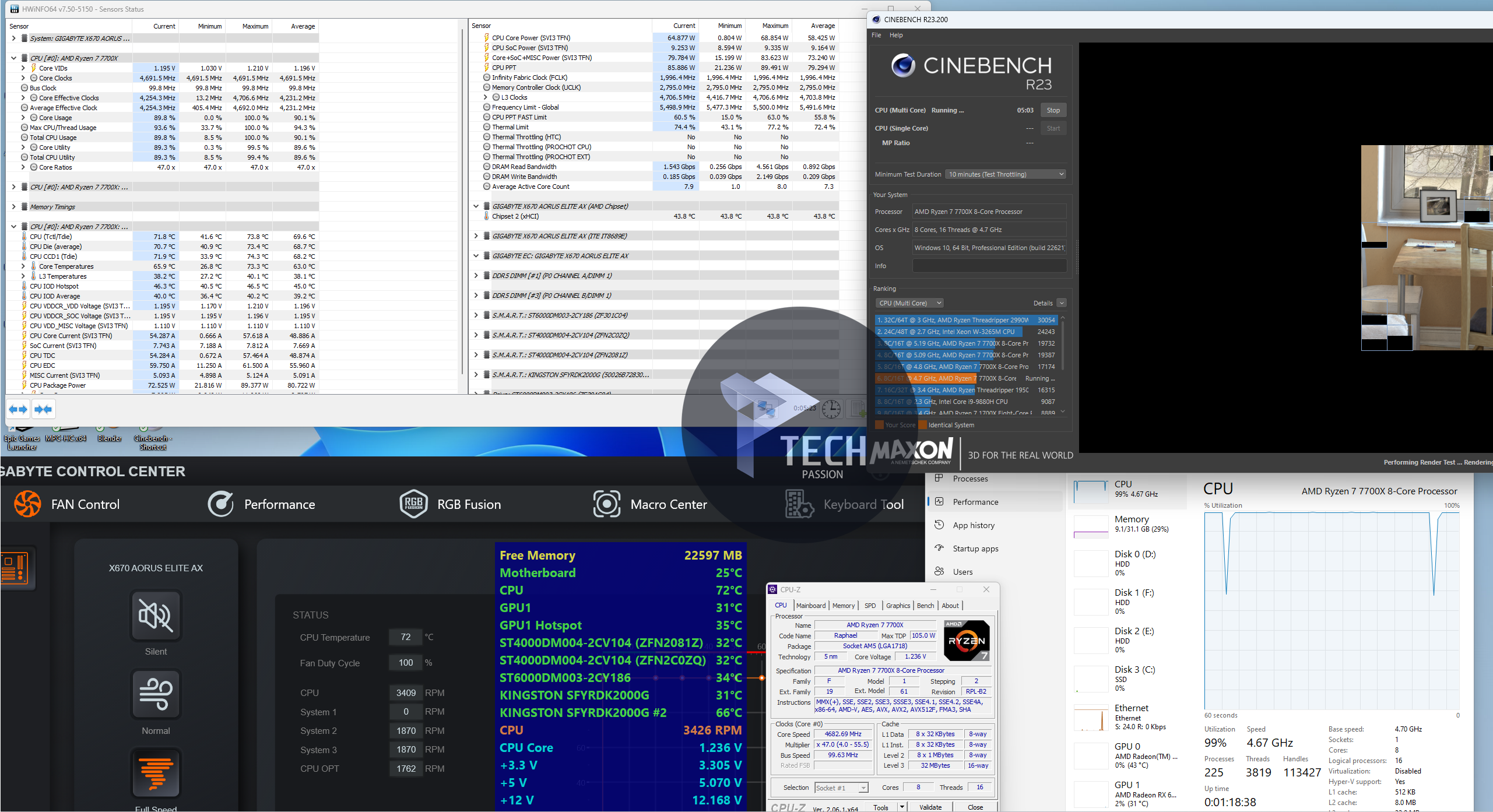
Task: Click the Validate button in CPU-Z
Action: coord(930,807)
